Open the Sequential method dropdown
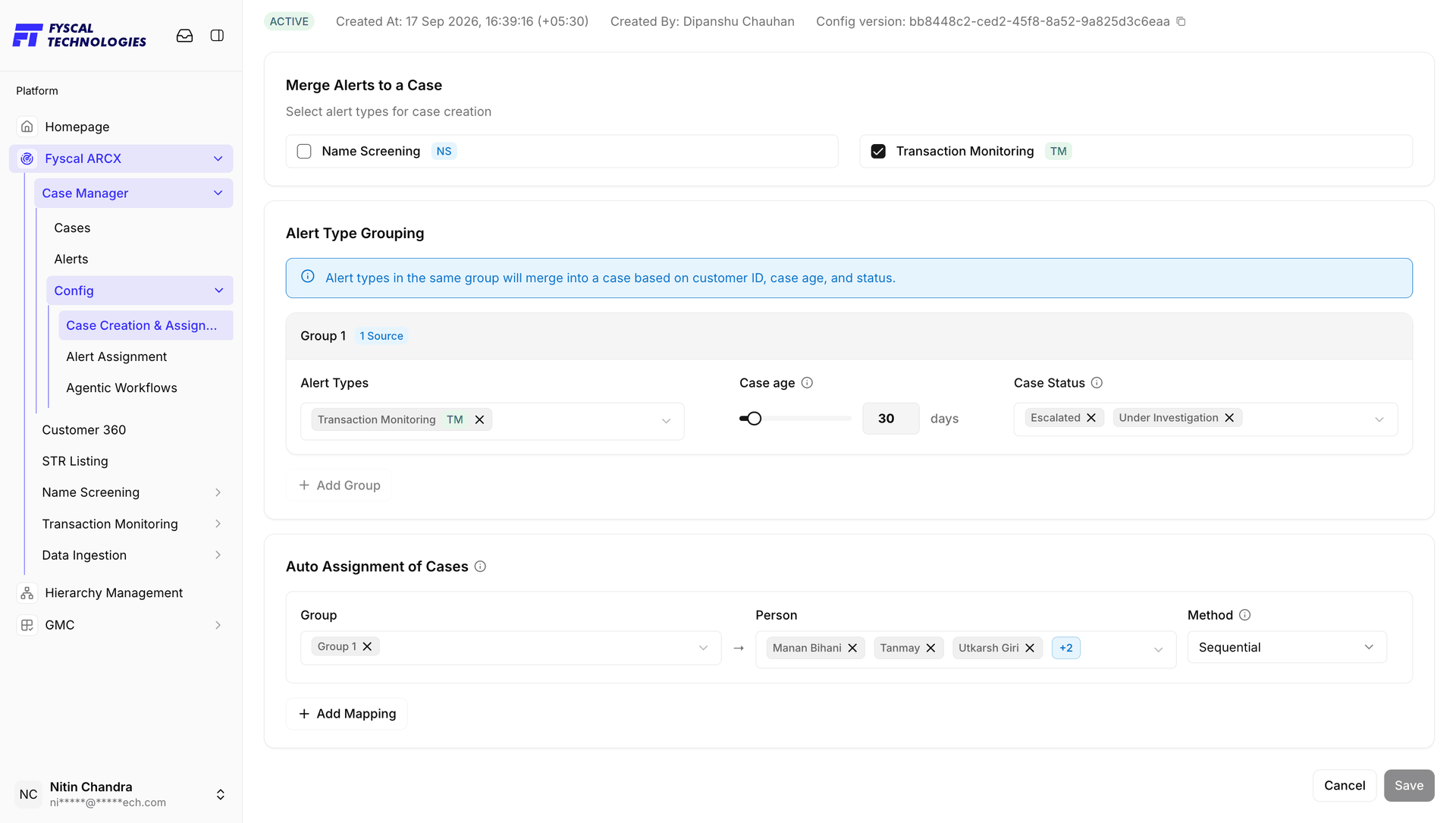This screenshot has width=1456, height=823. click(x=1287, y=647)
